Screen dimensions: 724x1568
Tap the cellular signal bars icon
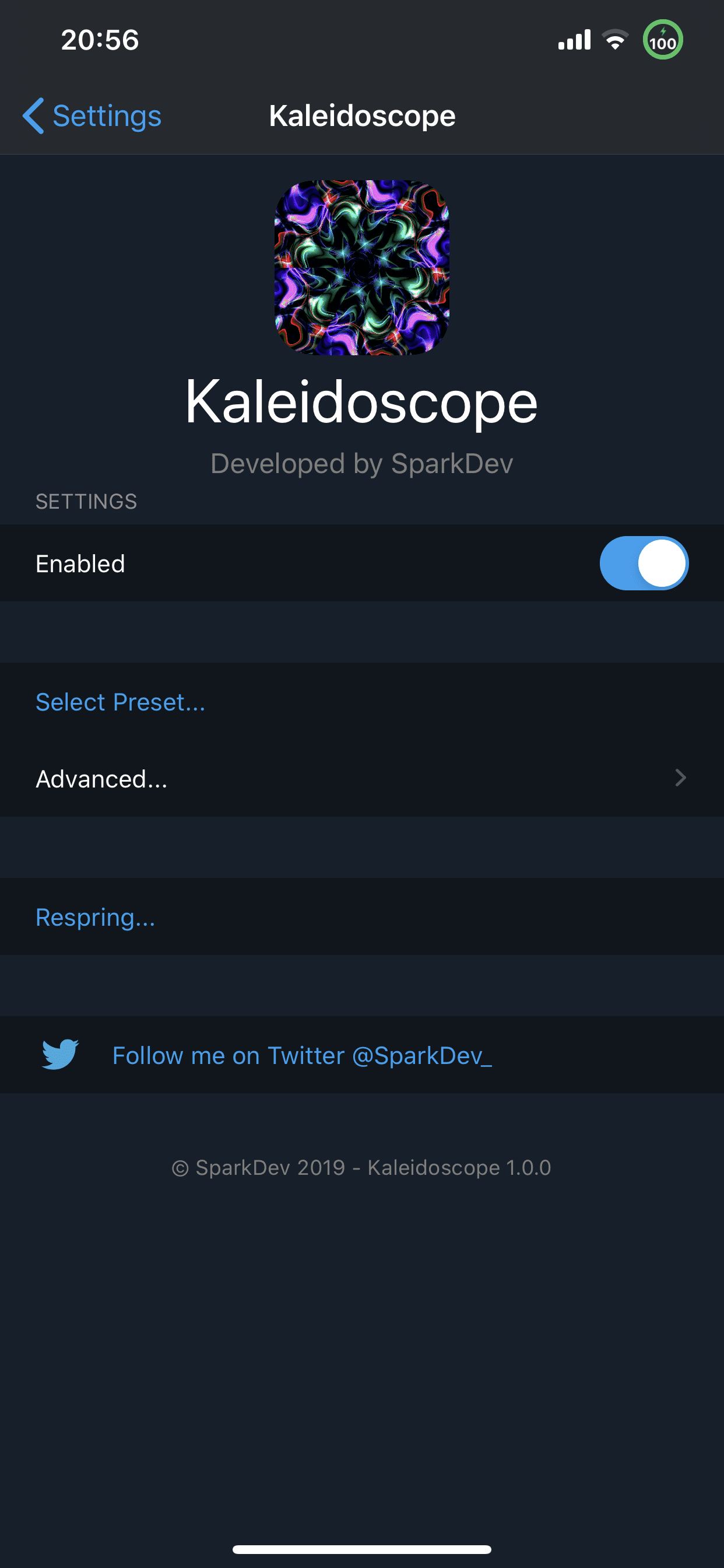[574, 40]
